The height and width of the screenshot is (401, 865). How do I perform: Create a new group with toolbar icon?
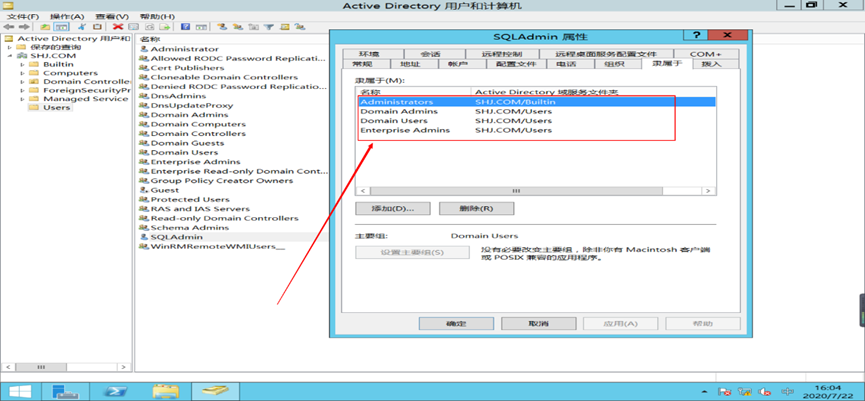tap(238, 26)
